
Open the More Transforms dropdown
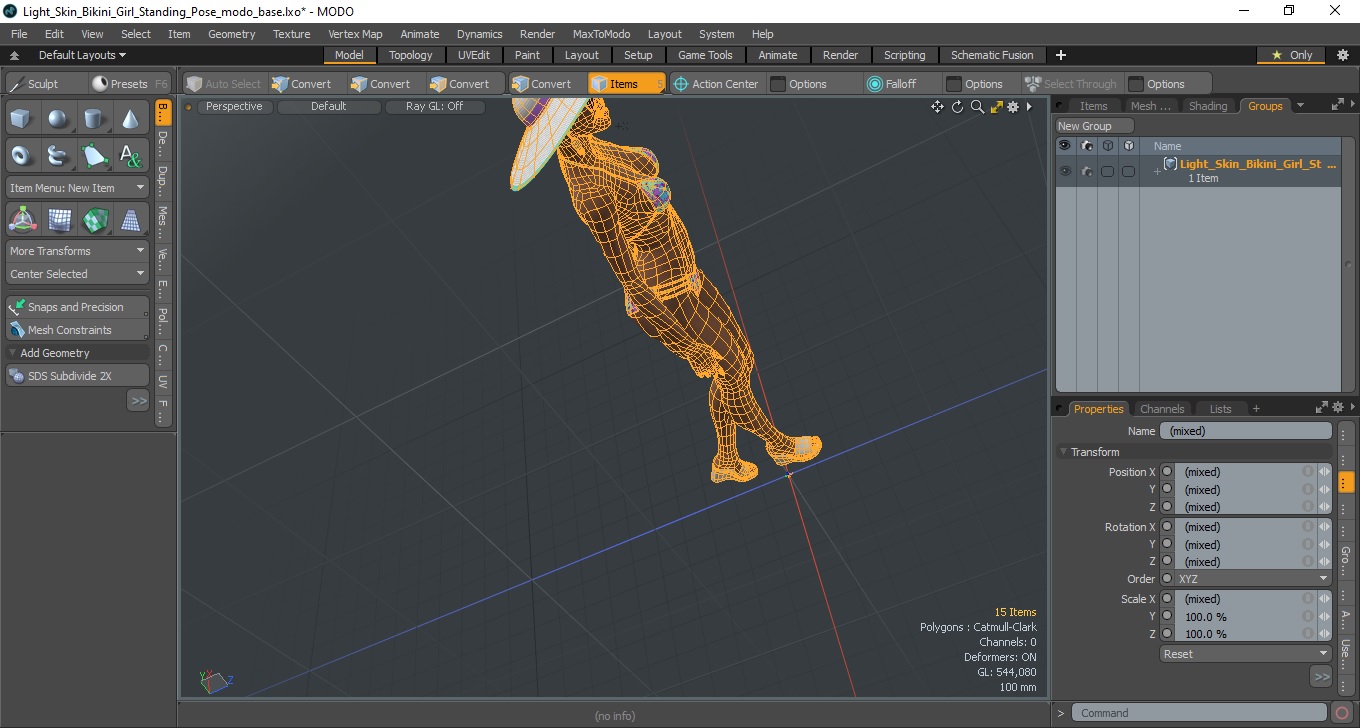click(77, 251)
